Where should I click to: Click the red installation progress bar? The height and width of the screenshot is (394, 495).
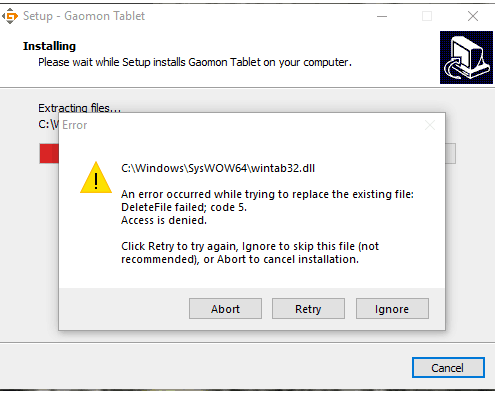coord(49,153)
